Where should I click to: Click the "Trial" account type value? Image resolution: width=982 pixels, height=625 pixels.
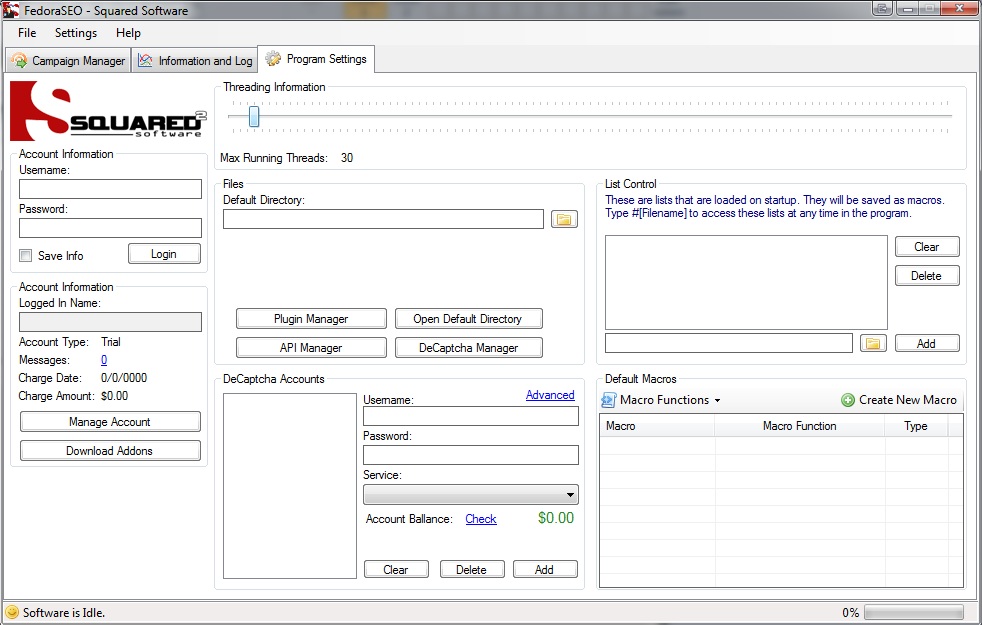(111, 342)
